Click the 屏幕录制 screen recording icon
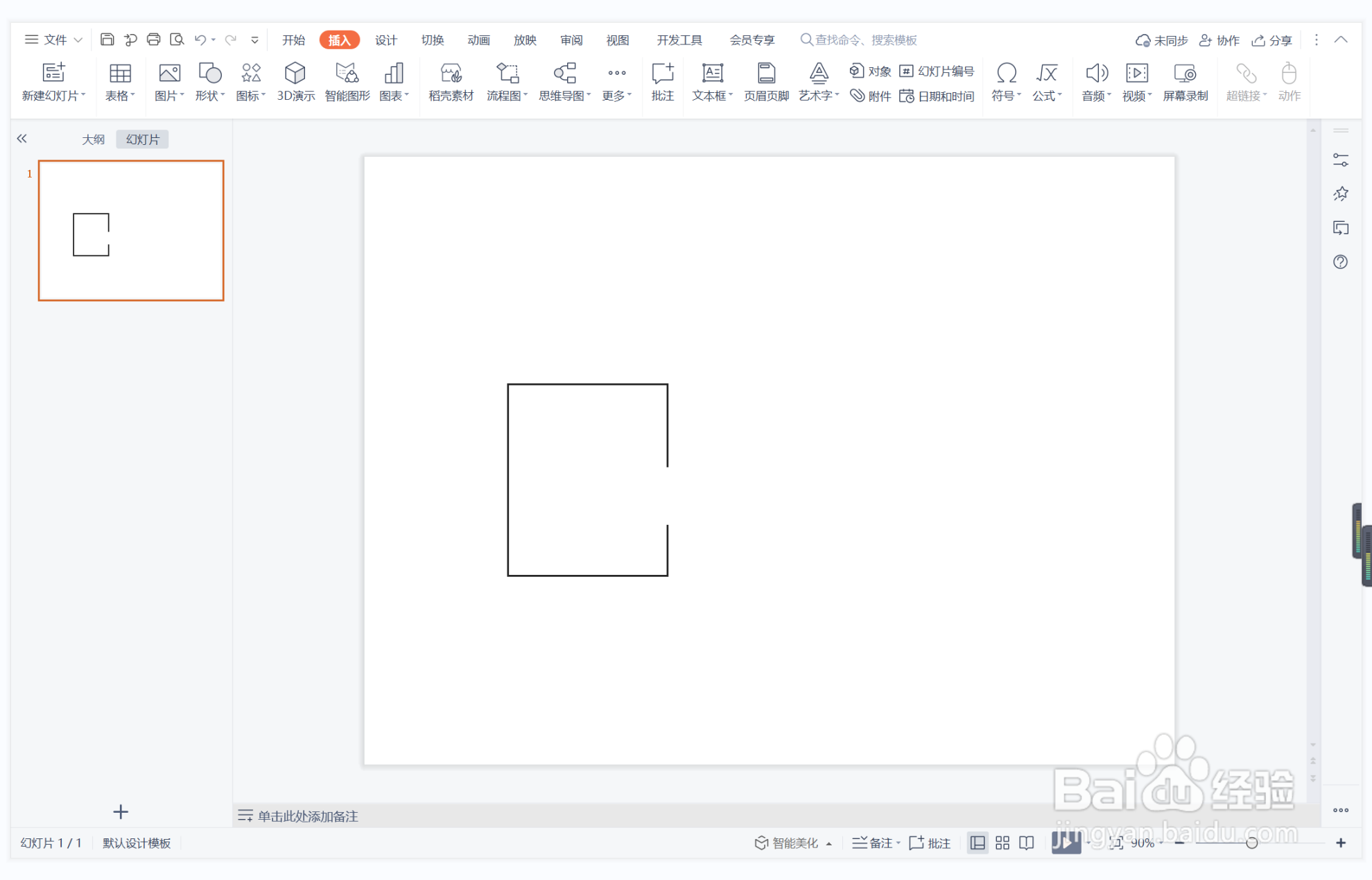 pyautogui.click(x=1185, y=81)
